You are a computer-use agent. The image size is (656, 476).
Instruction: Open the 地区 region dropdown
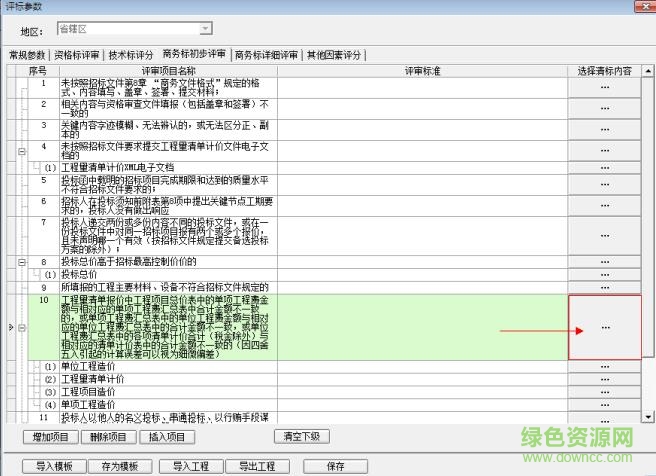(x=204, y=30)
